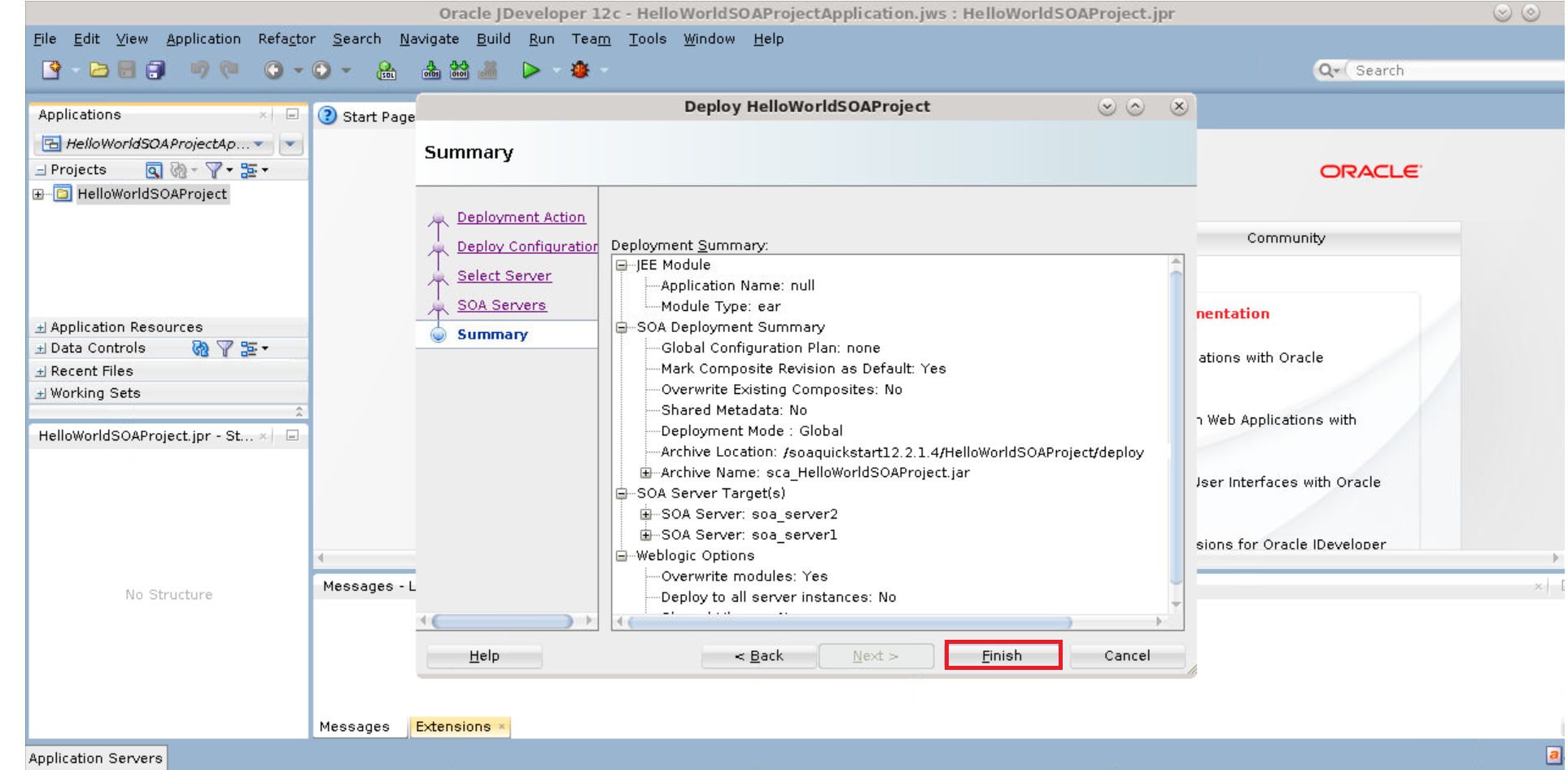
Task: Collapse the JEE Module node
Action: coord(622,265)
